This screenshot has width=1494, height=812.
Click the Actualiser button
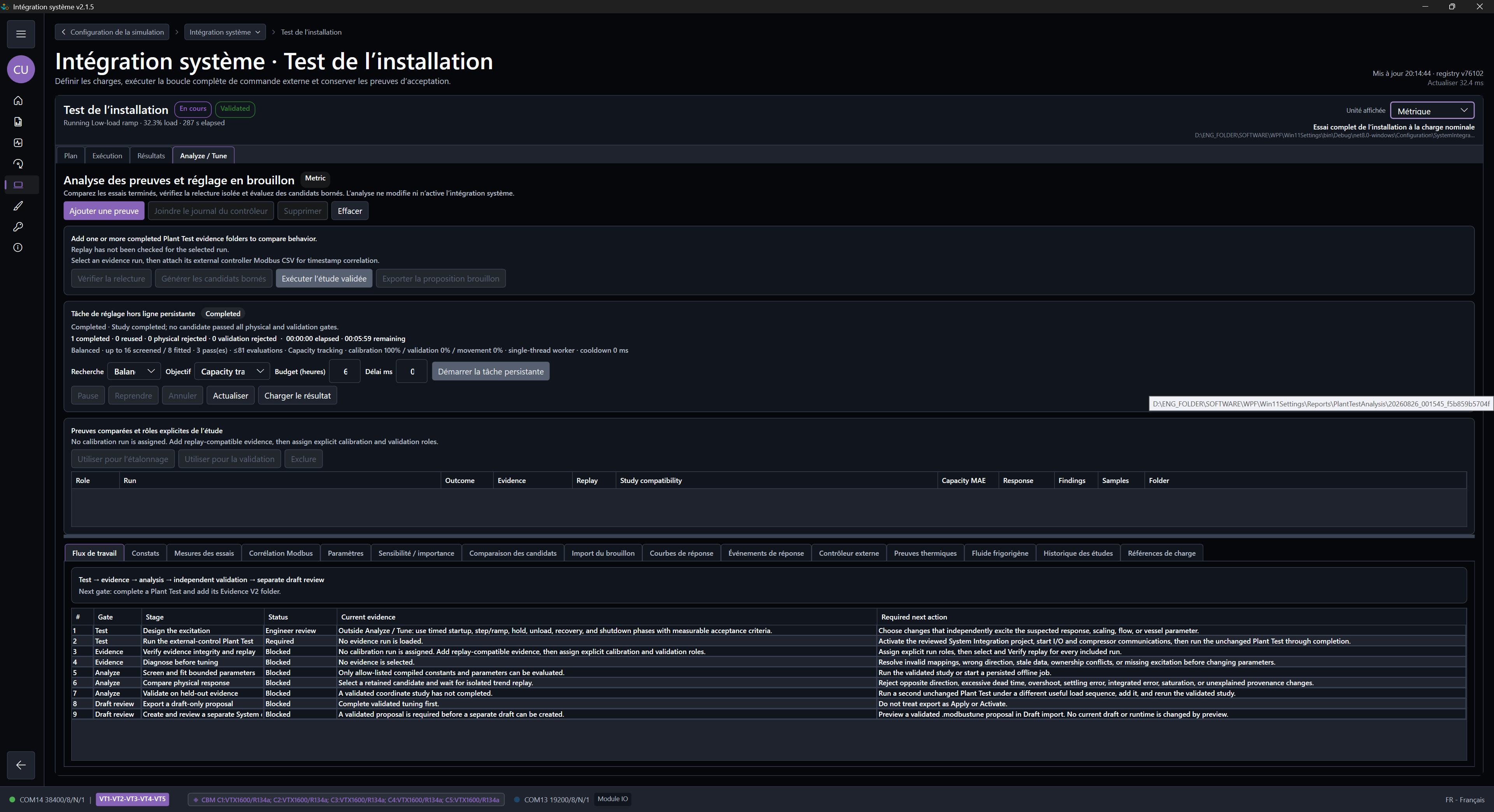pos(230,396)
